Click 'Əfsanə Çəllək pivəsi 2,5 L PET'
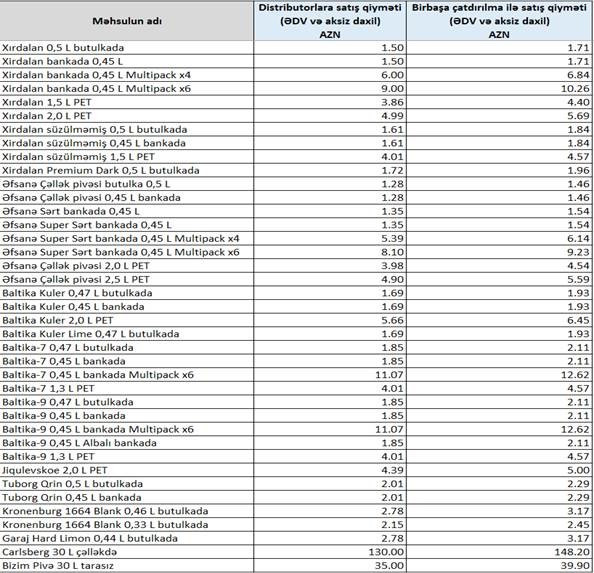Image resolution: width=594 pixels, height=573 pixels. [x=127, y=279]
